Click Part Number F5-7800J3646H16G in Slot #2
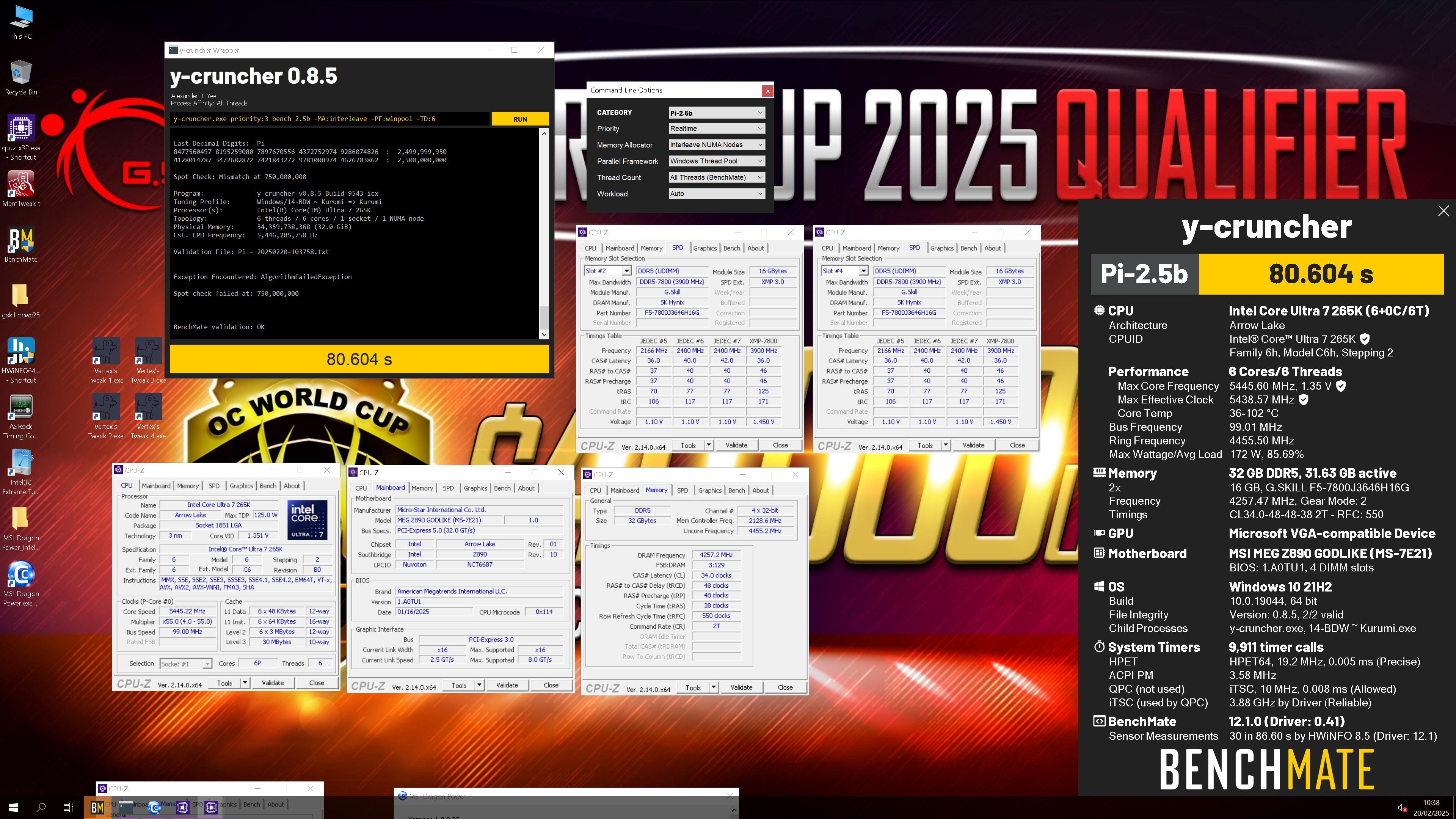1456x819 pixels. pyautogui.click(x=672, y=312)
